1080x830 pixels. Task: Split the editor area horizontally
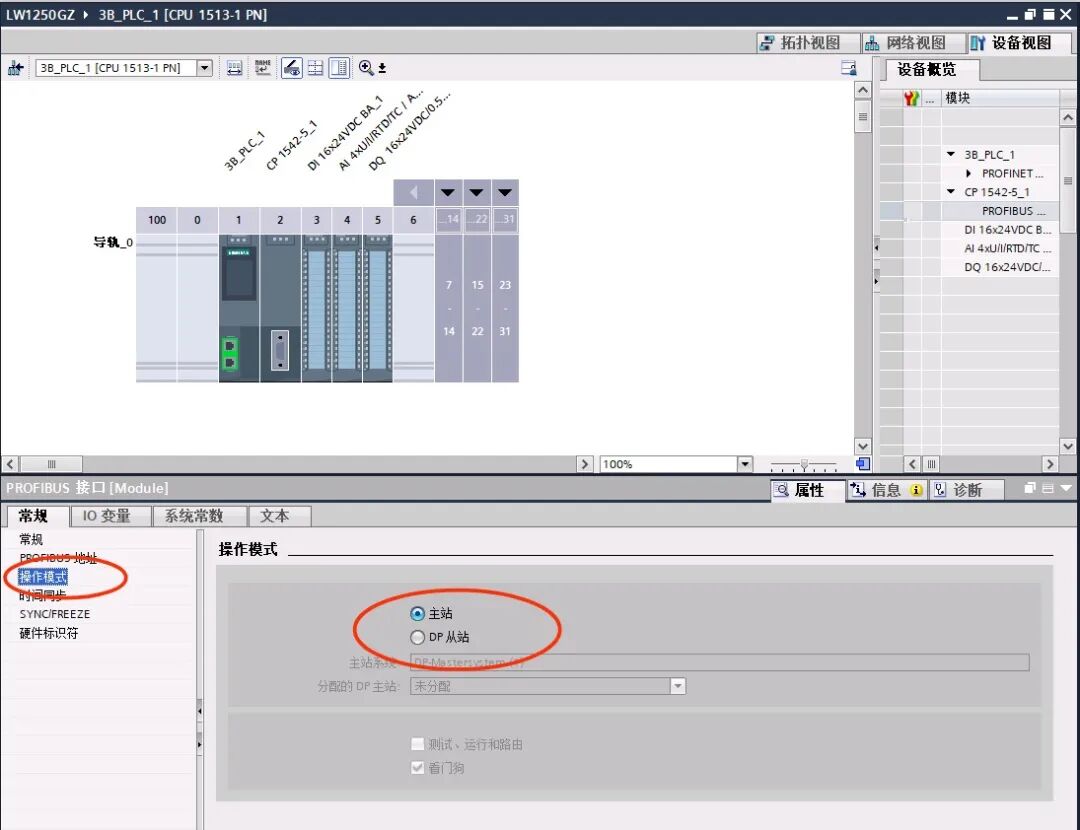pos(315,68)
